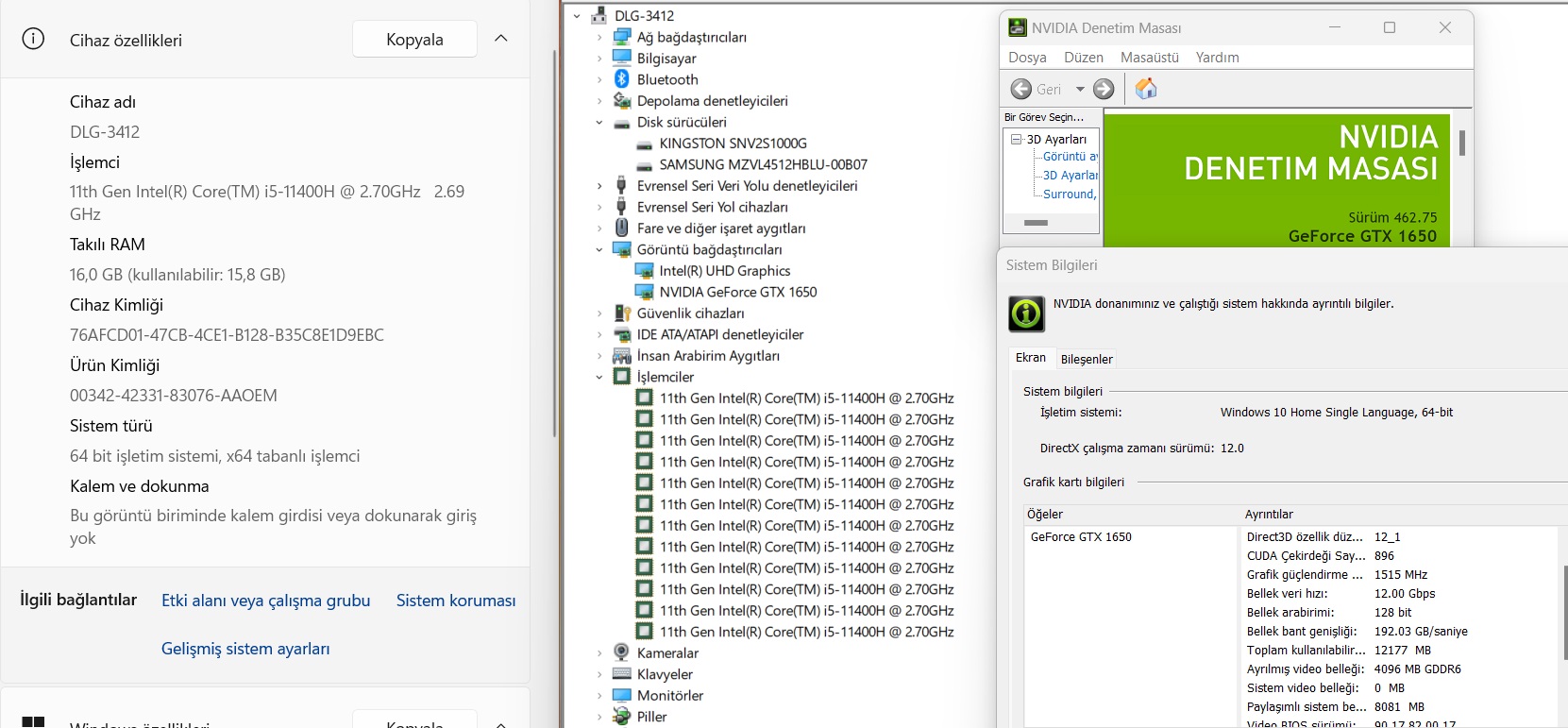1568x728 pixels.
Task: Click the settings panel vertical scrollbar
Action: click(554, 242)
